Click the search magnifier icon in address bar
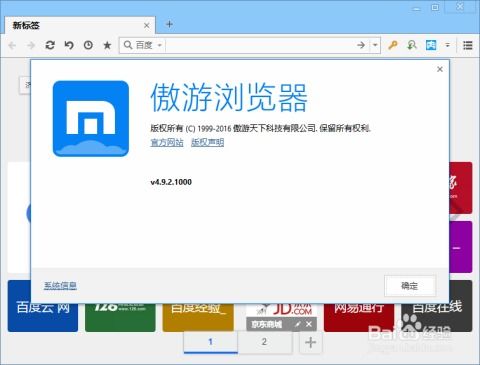480x365 pixels. 128,45
